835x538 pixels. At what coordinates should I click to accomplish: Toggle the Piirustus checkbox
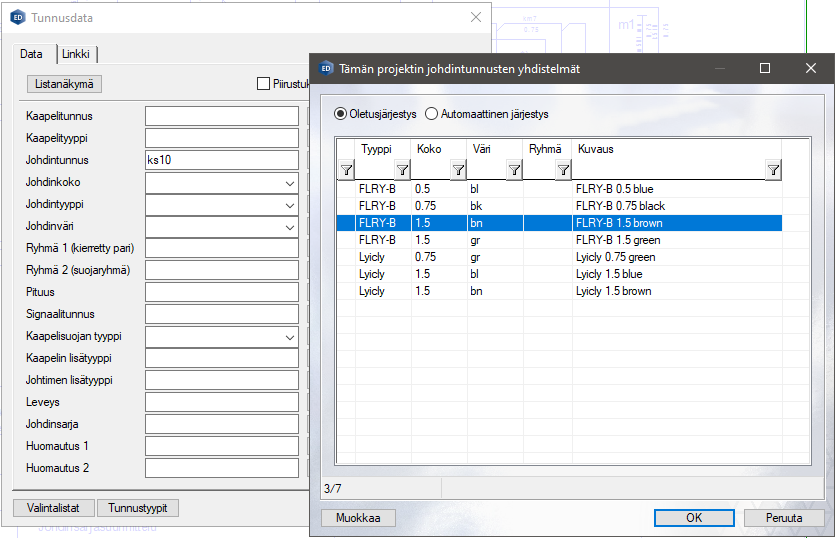point(264,84)
